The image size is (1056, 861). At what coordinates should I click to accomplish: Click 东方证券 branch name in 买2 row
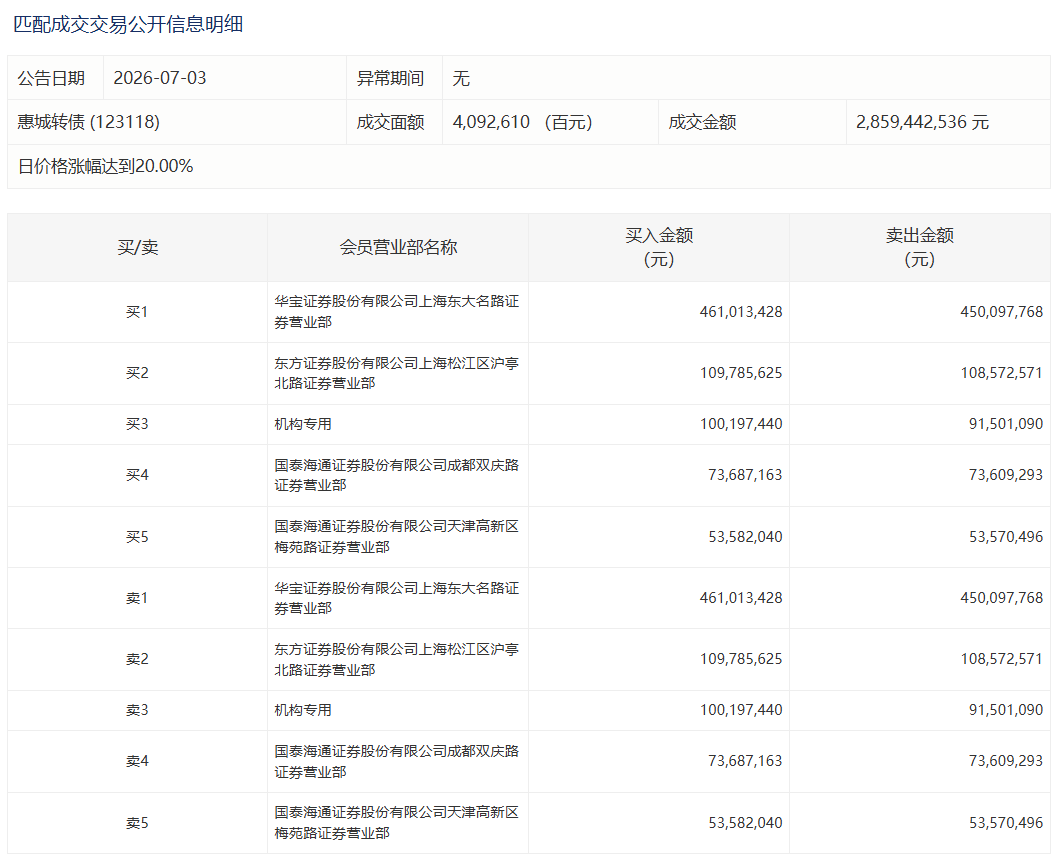click(397, 373)
